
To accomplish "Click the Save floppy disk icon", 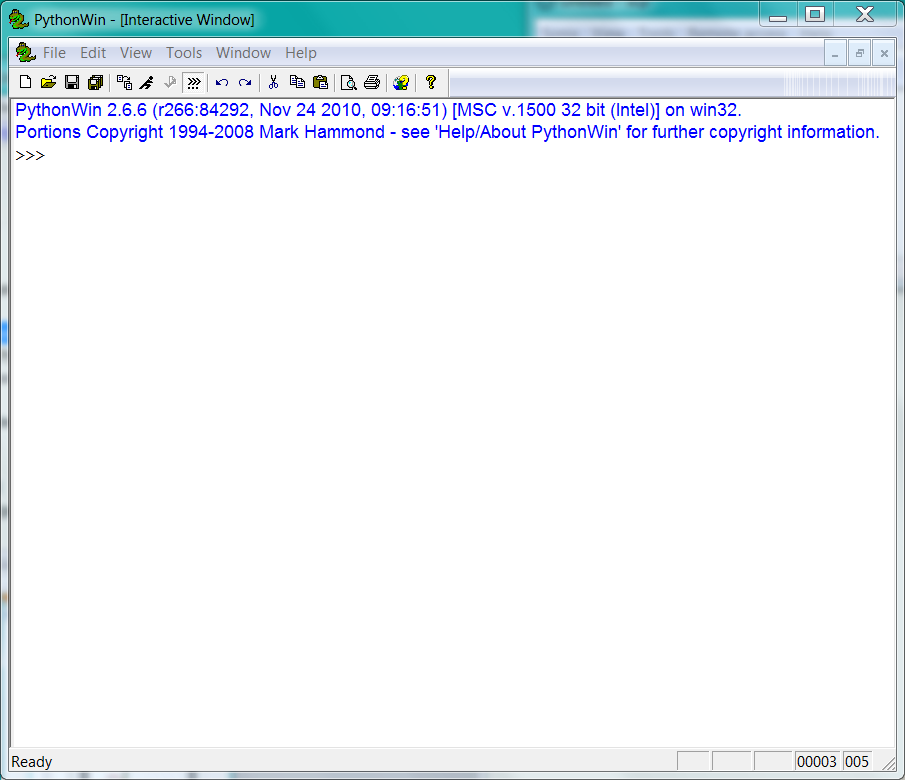I will (72, 82).
